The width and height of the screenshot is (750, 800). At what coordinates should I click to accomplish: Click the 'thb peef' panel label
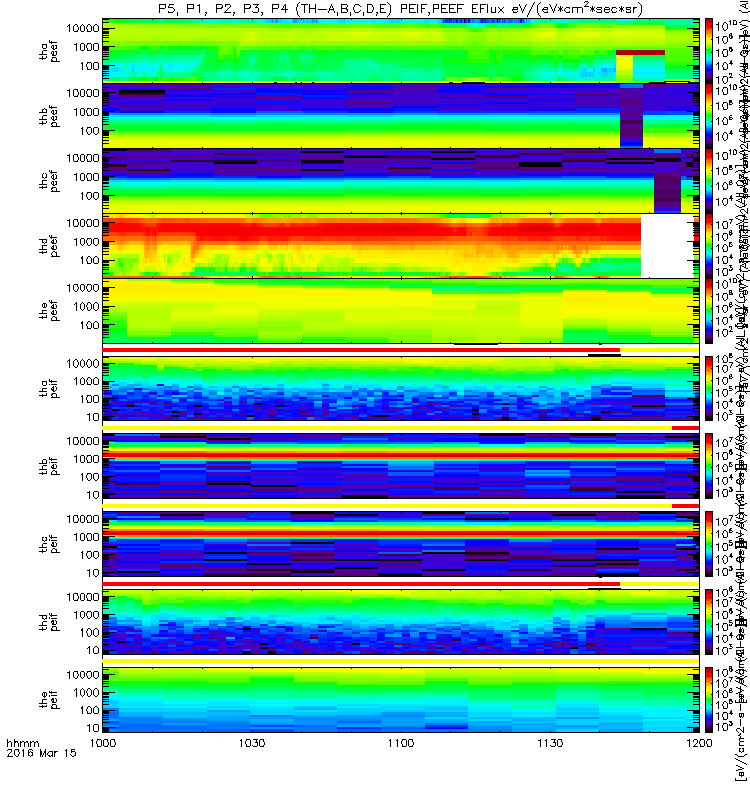(x=49, y=116)
